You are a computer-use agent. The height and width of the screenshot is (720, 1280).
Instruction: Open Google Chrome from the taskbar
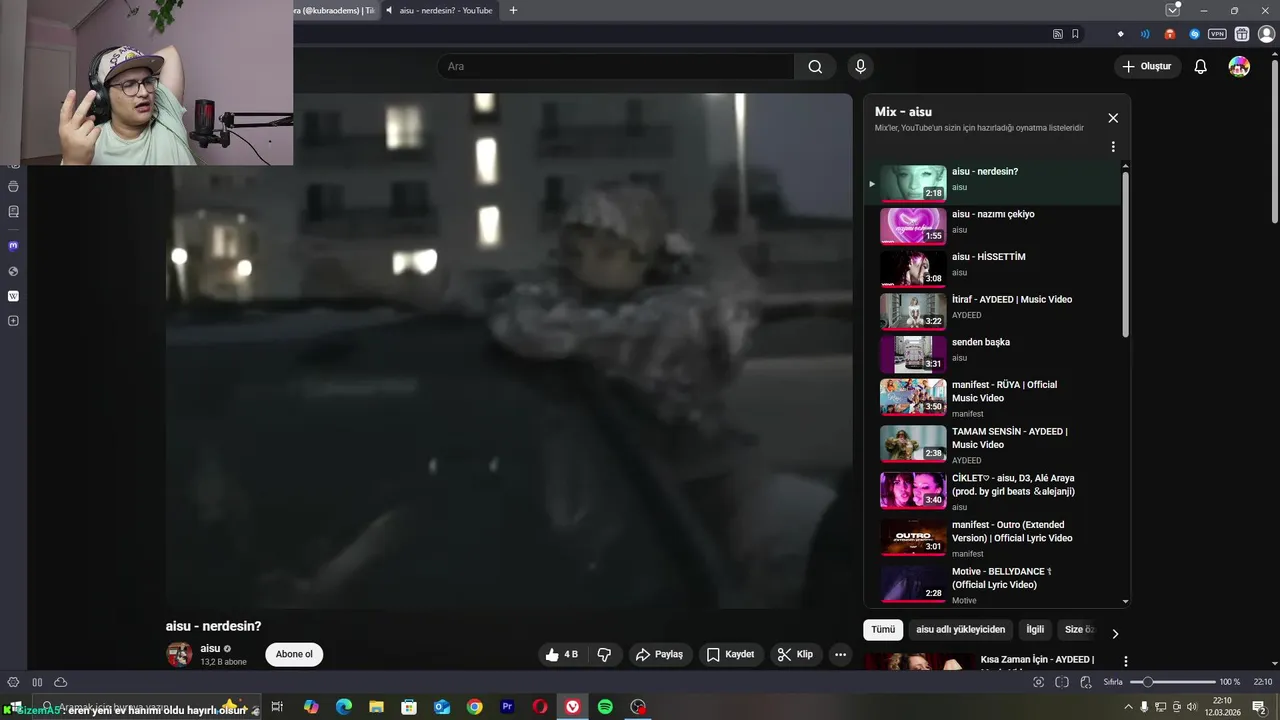pyautogui.click(x=474, y=707)
